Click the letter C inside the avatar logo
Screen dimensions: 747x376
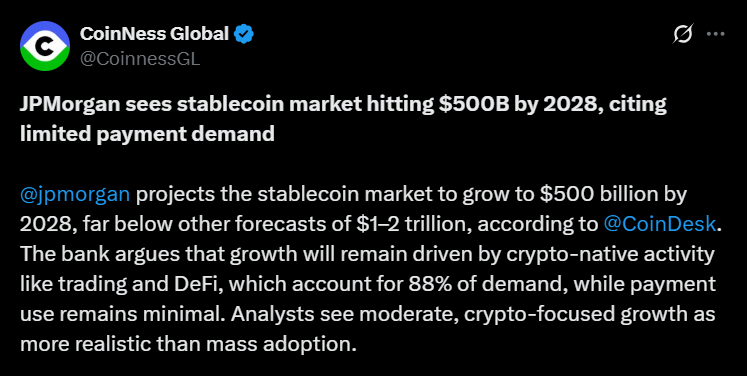click(45, 46)
